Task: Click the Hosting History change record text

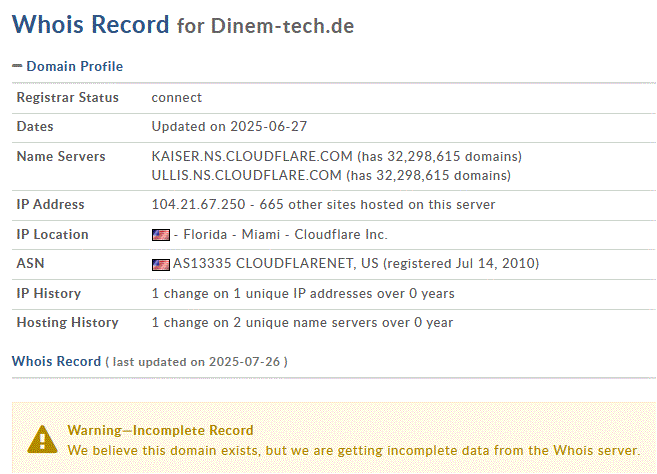Action: point(302,323)
